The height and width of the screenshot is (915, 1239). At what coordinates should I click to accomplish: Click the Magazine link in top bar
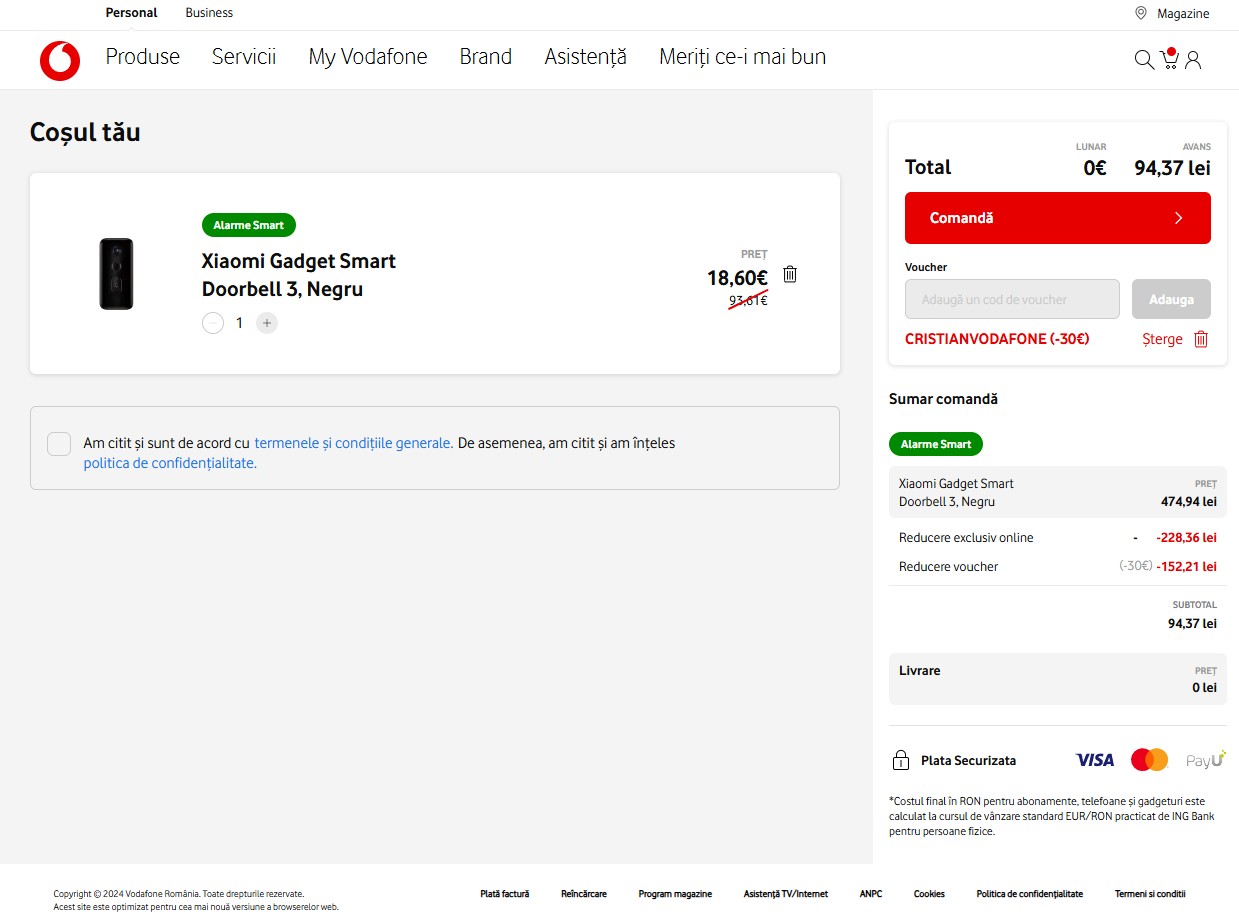1183,14
